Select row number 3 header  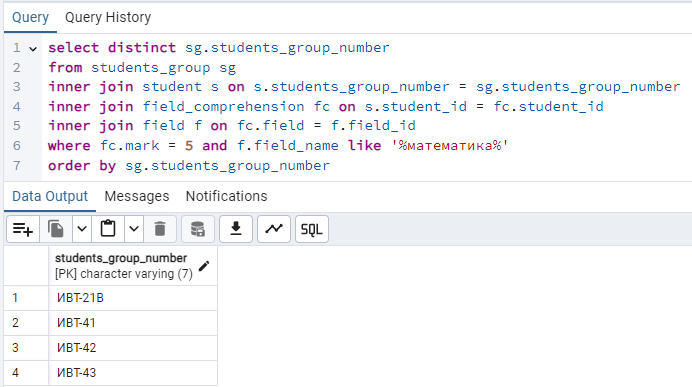26,348
